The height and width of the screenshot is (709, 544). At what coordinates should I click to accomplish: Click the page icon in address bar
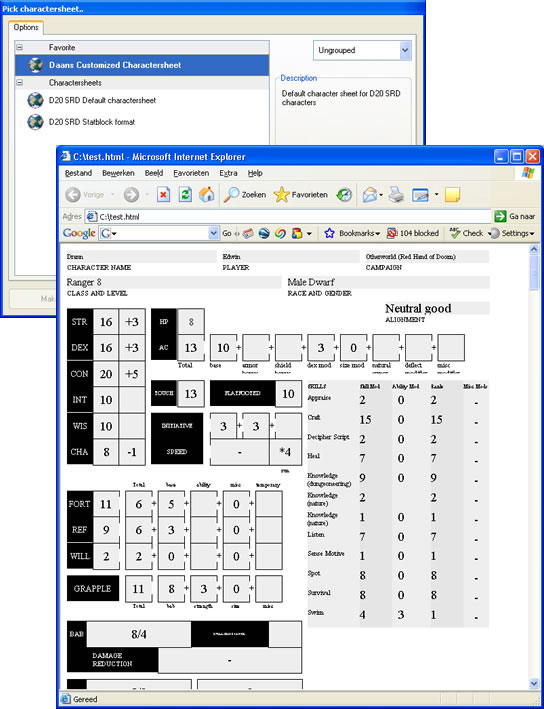[x=92, y=217]
